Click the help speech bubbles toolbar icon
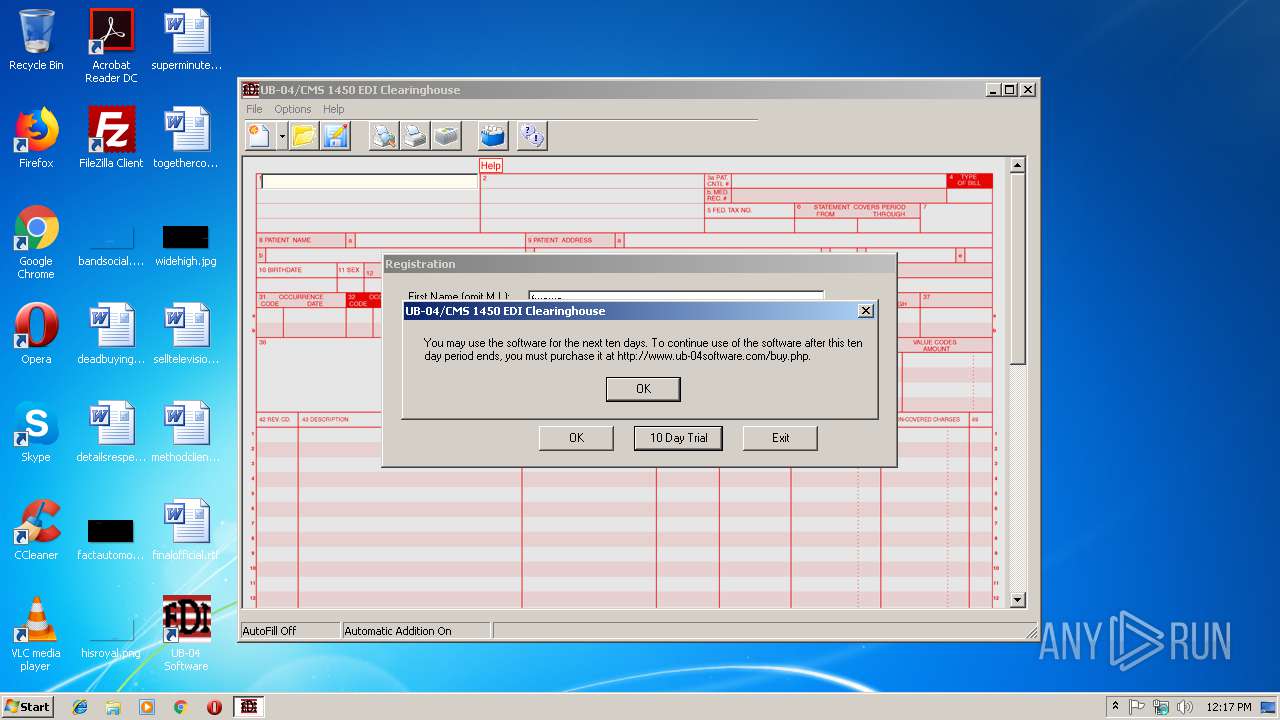This screenshot has height=720, width=1280. 532,136
